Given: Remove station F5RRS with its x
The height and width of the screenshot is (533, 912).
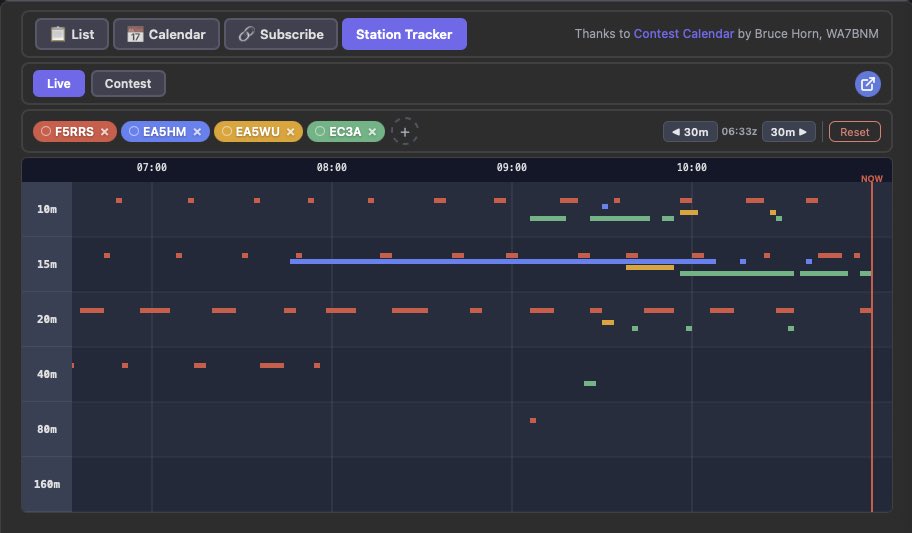Looking at the screenshot, I should click(105, 132).
